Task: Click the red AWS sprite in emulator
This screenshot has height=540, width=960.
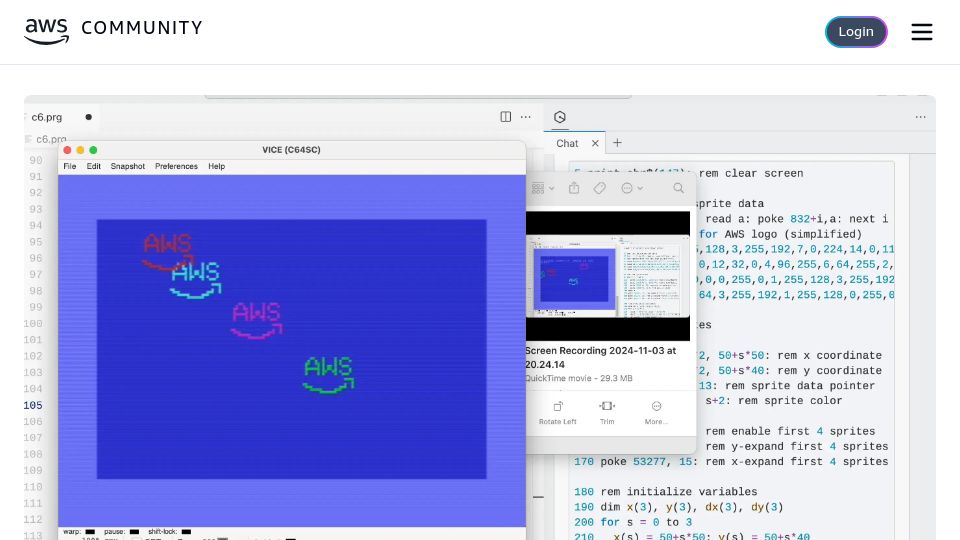Action: click(168, 252)
